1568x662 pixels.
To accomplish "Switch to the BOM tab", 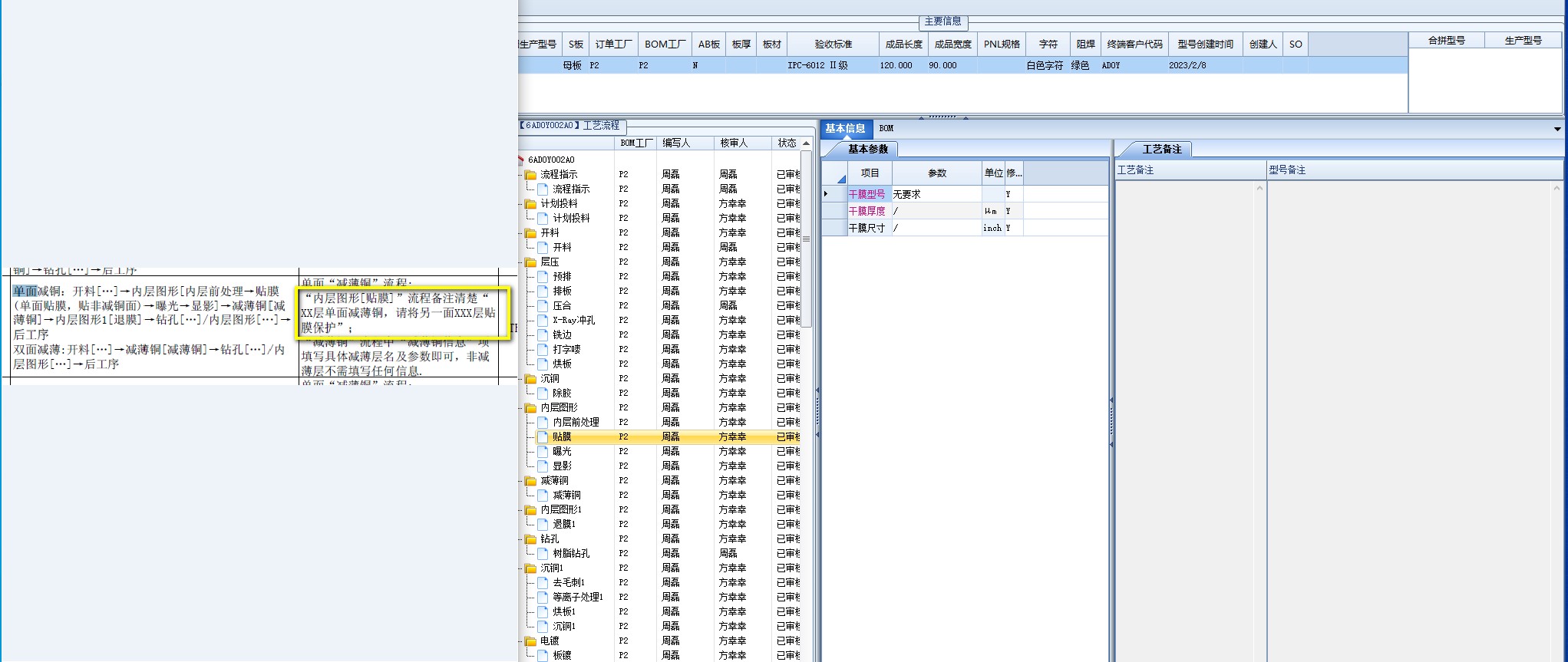I will 886,129.
